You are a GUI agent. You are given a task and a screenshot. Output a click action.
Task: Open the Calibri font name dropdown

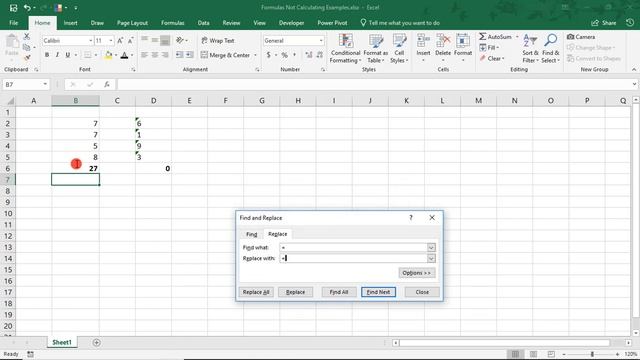(91, 40)
